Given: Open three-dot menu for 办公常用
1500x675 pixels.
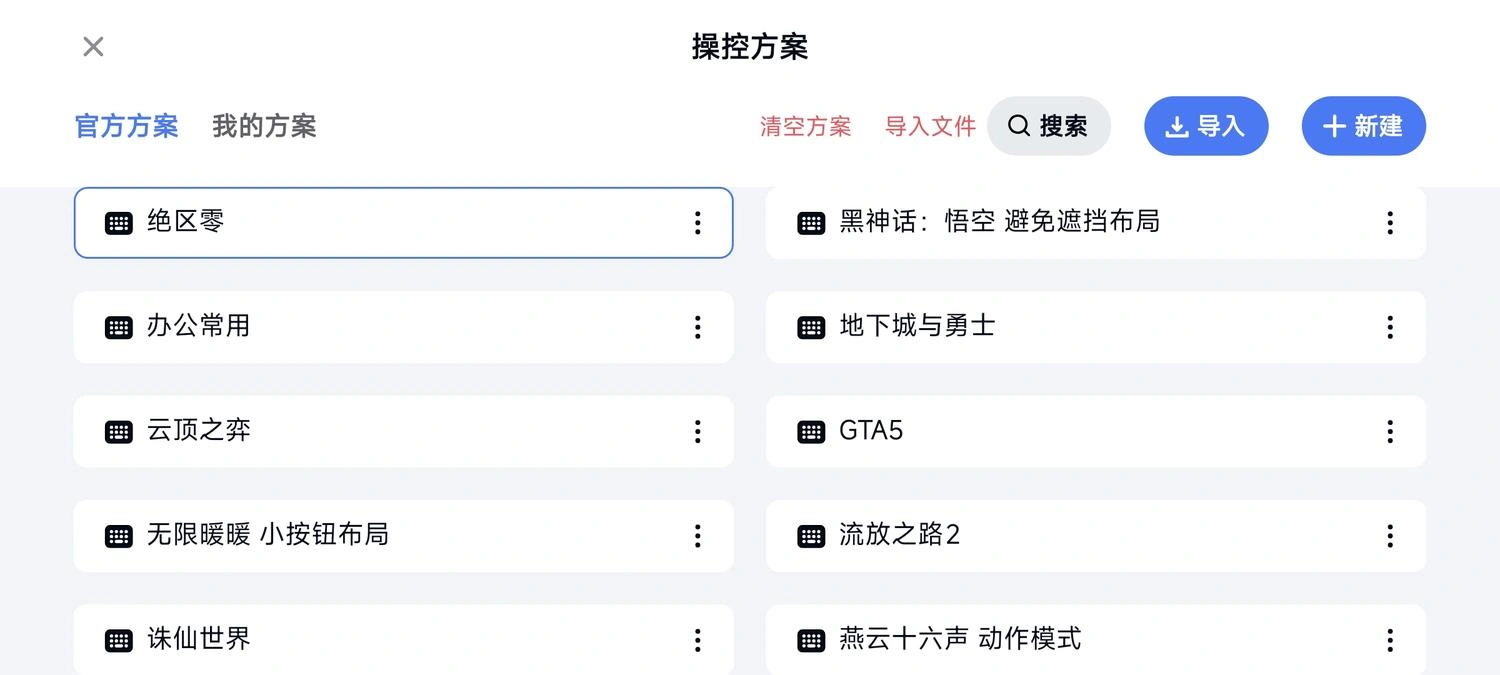Looking at the screenshot, I should click(698, 327).
